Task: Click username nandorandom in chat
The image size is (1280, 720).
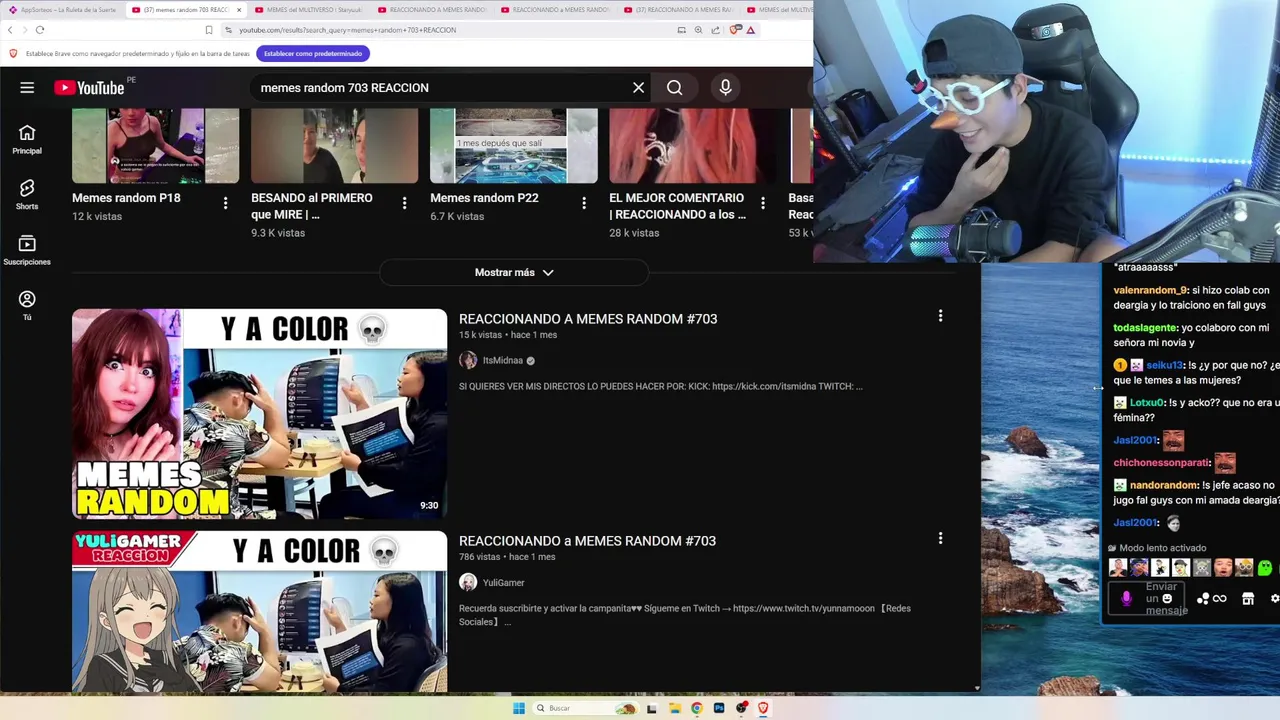Action: (x=1163, y=485)
